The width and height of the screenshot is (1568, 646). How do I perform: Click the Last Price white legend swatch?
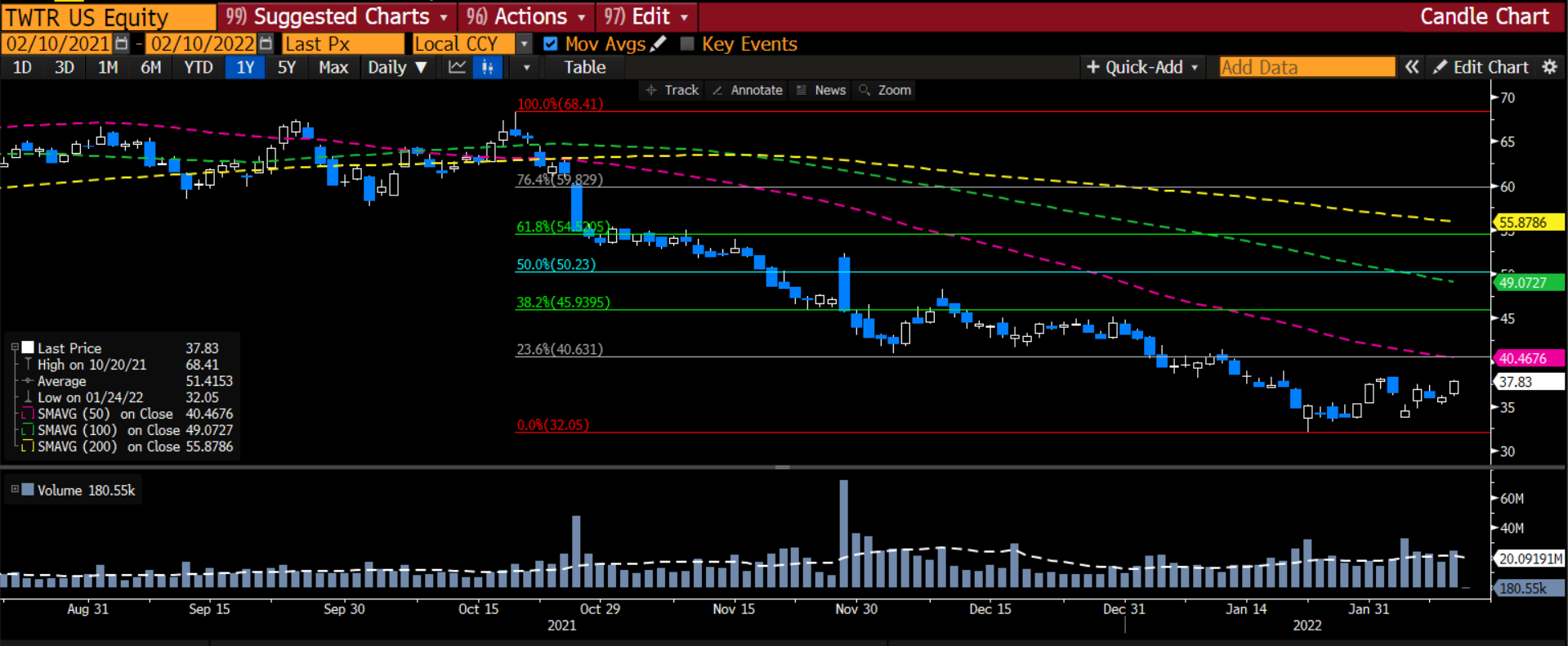pos(27,348)
